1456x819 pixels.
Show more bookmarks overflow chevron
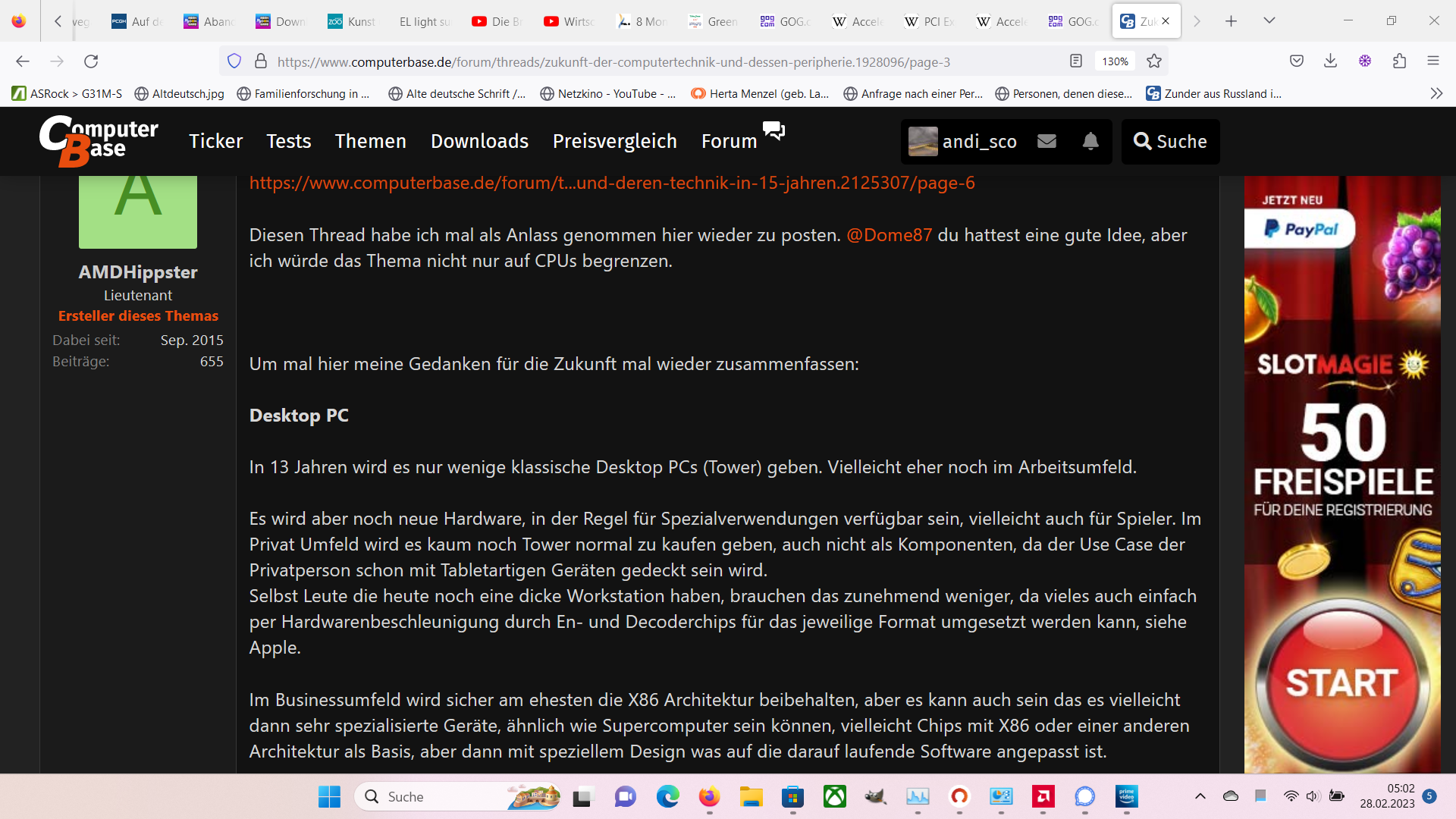click(1436, 93)
